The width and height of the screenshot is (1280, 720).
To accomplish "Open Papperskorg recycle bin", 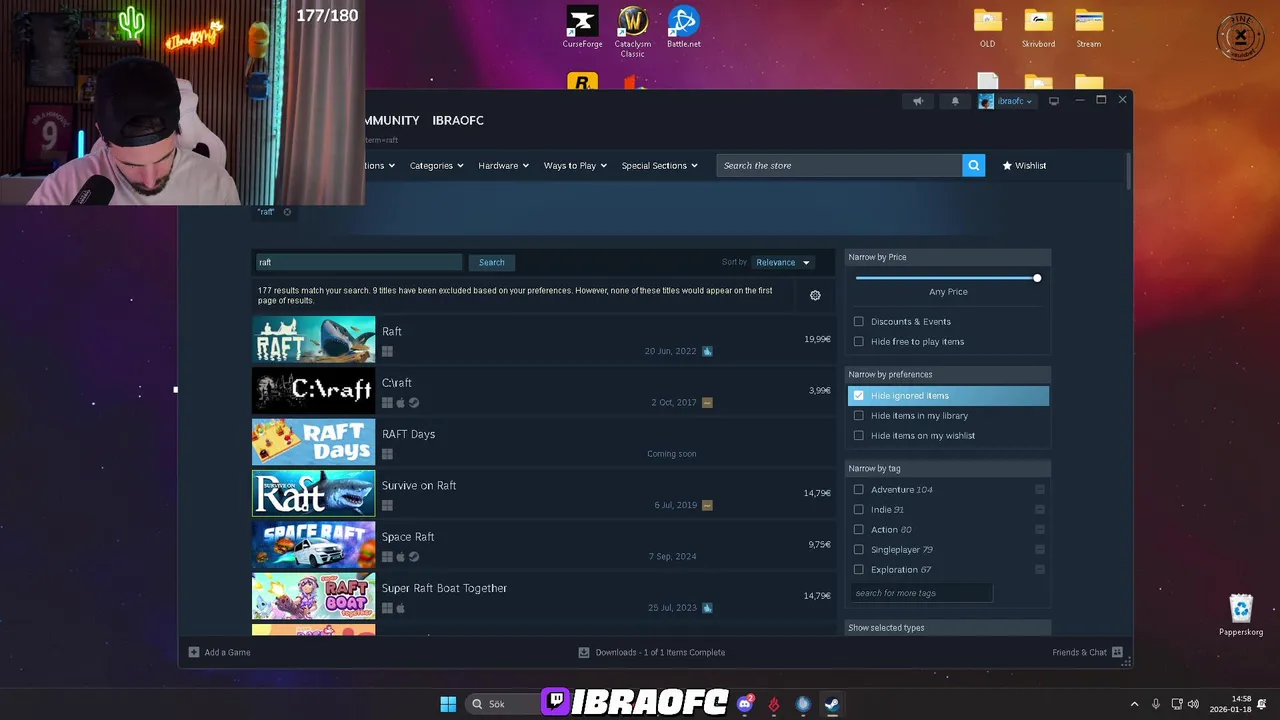I will click(1241, 615).
